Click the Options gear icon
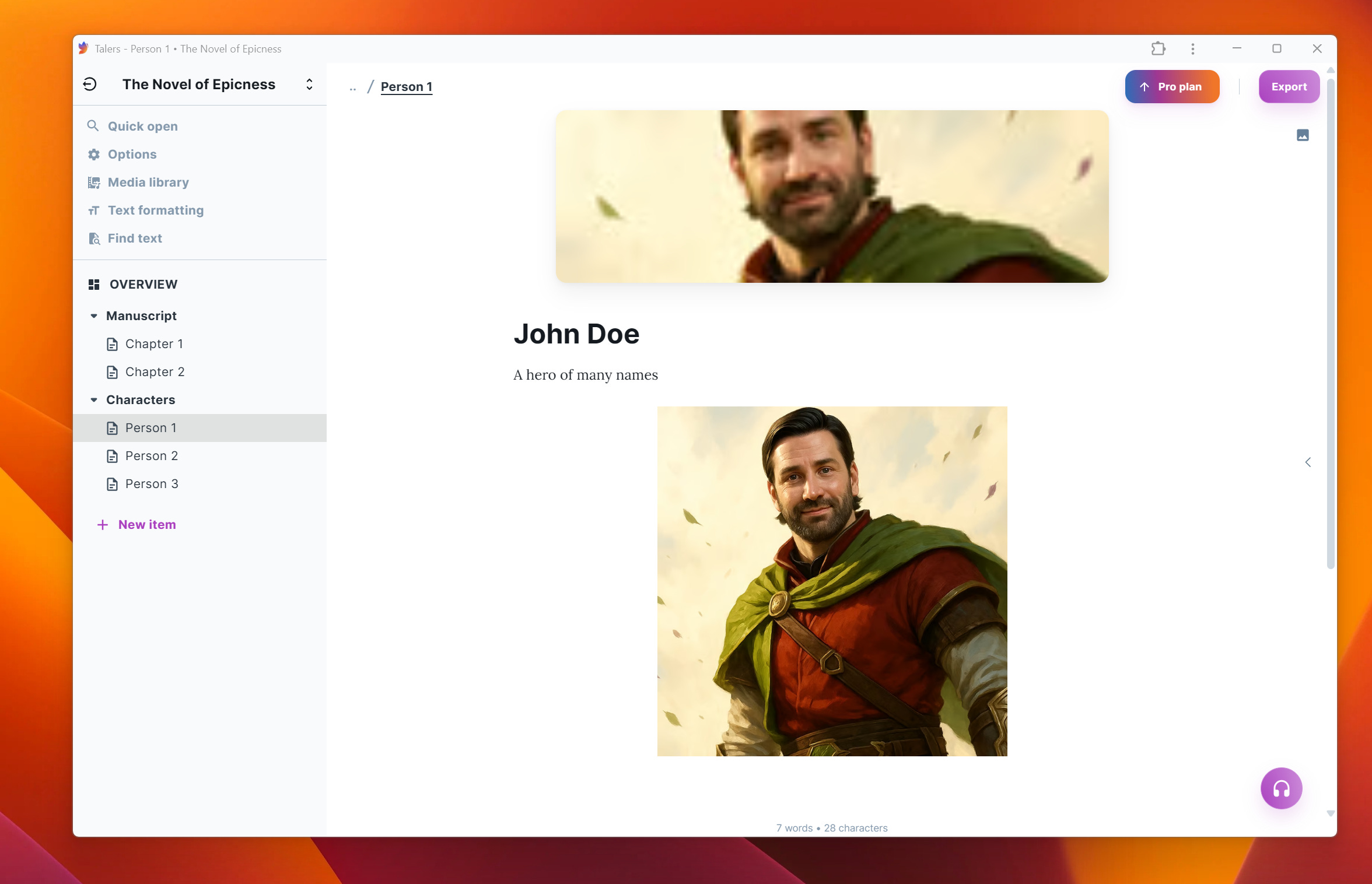1372x884 pixels. [x=93, y=154]
